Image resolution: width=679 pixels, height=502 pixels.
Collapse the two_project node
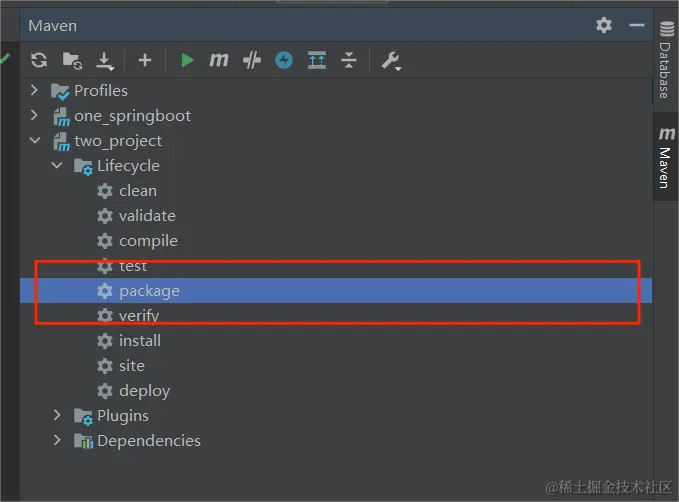click(x=35, y=140)
